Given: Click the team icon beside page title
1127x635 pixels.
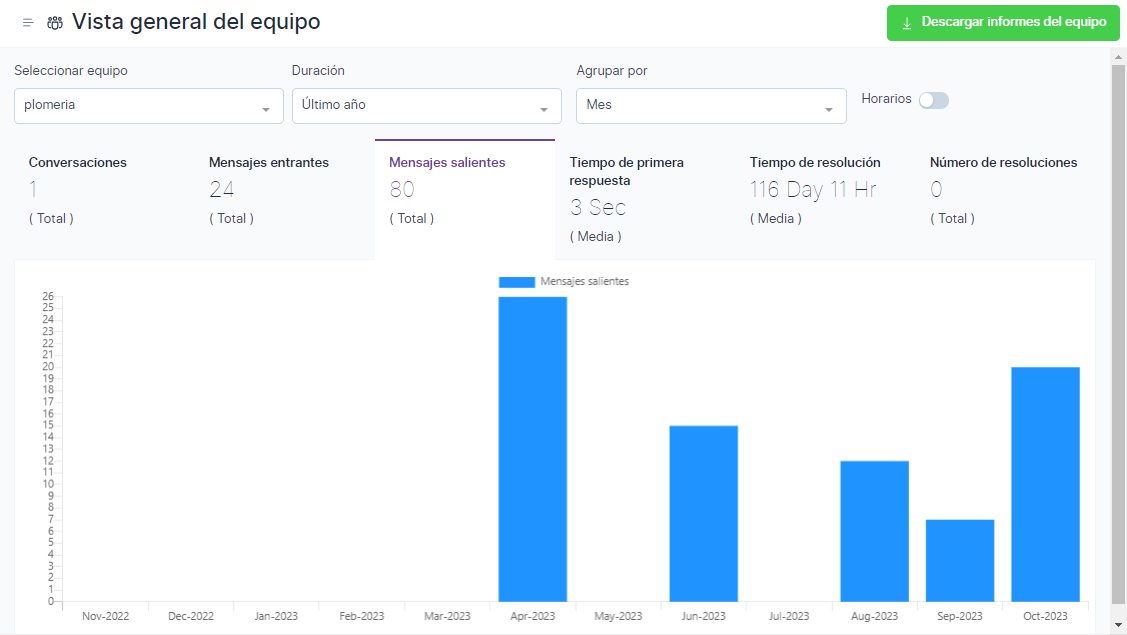Looking at the screenshot, I should pos(55,23).
